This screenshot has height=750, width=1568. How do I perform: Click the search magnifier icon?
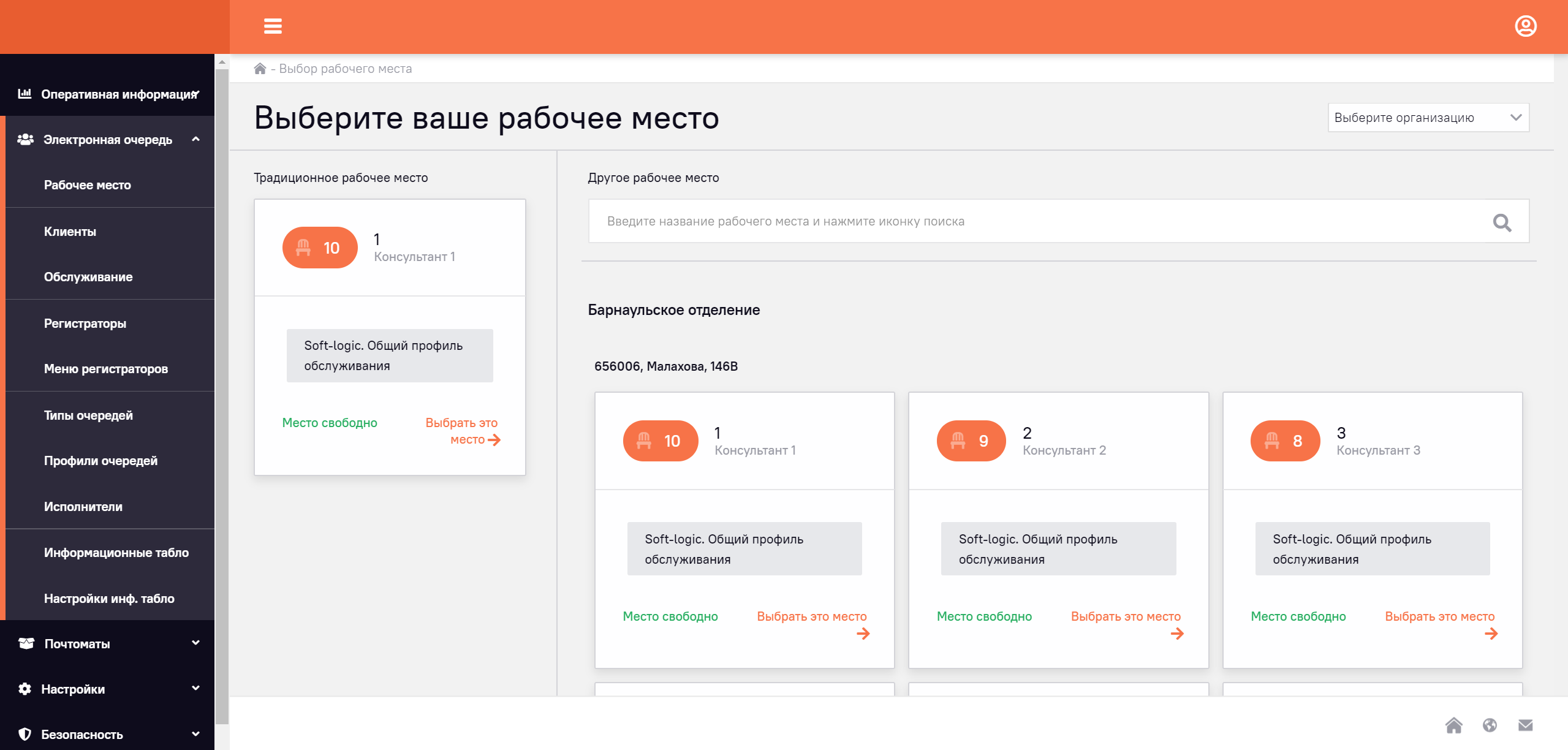pos(1502,222)
